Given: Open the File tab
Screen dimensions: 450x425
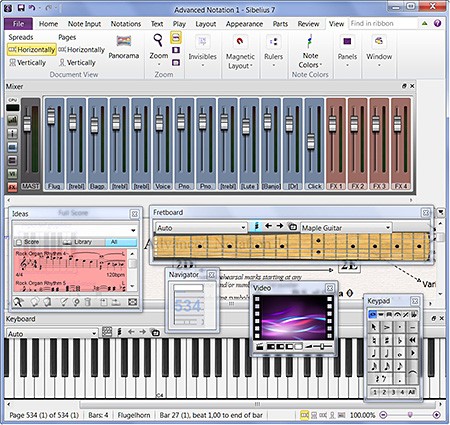Looking at the screenshot, I should [19, 24].
